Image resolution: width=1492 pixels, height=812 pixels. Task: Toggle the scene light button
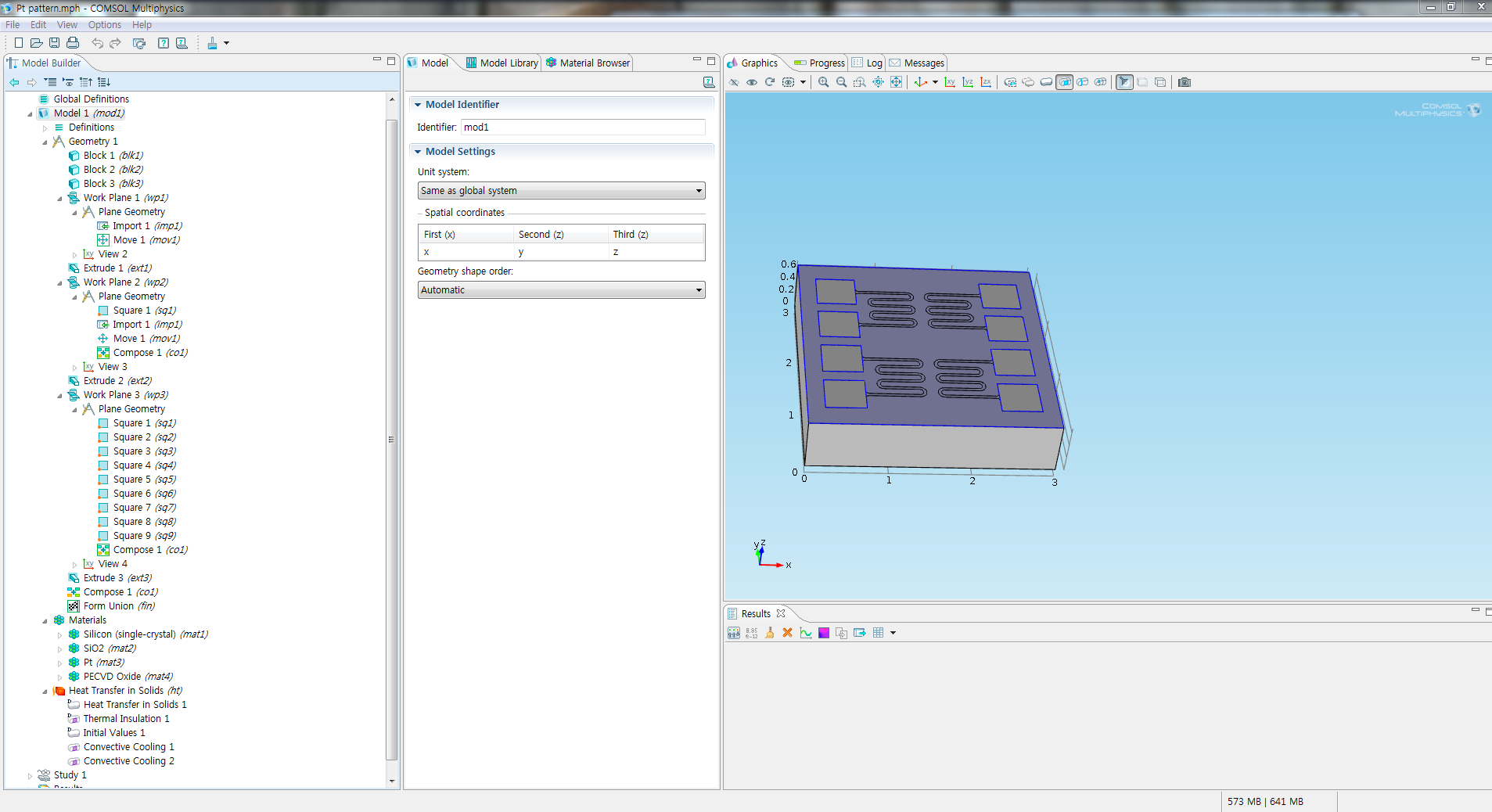pyautogui.click(x=1124, y=82)
